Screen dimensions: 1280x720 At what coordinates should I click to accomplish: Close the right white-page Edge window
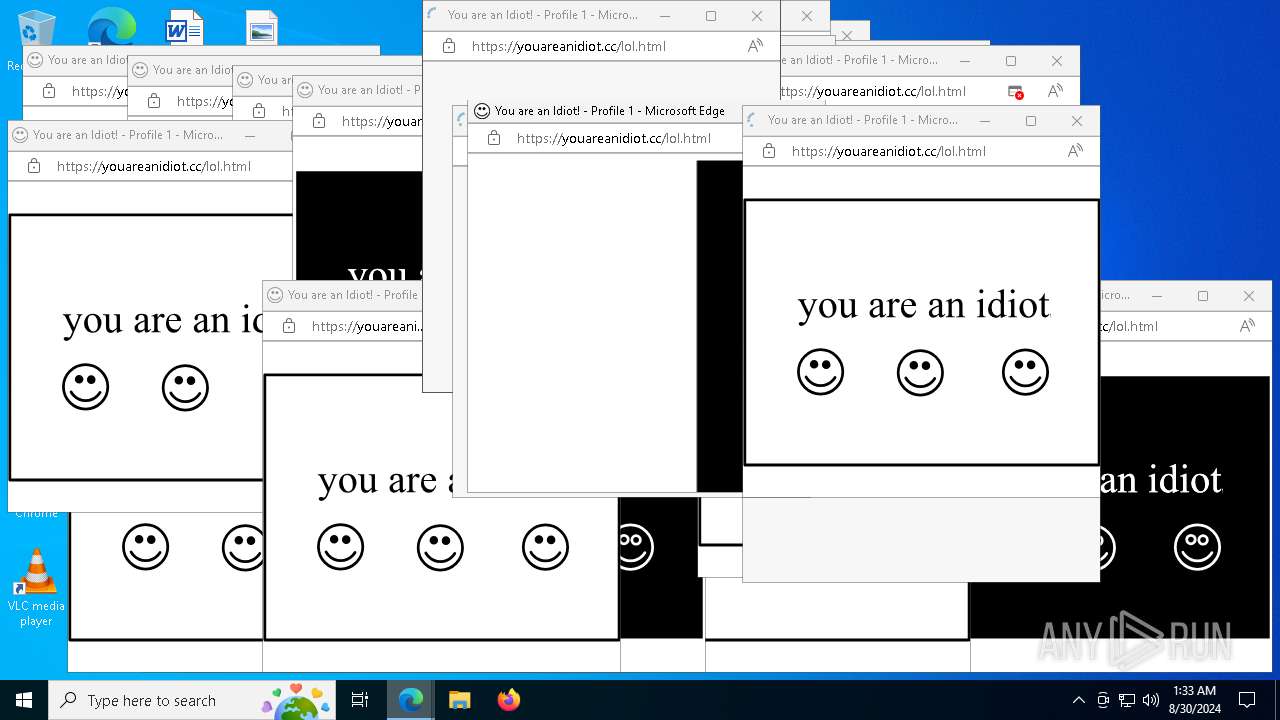[1077, 121]
